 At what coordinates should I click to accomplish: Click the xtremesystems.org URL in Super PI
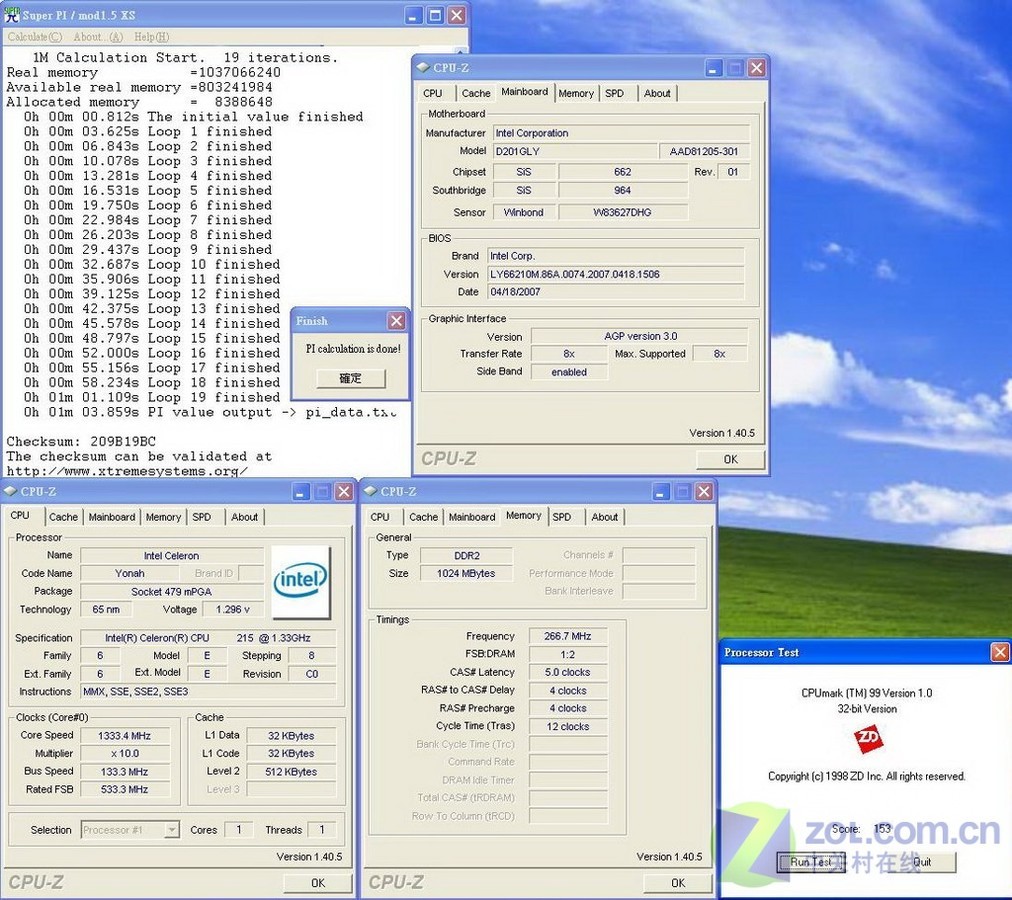127,471
